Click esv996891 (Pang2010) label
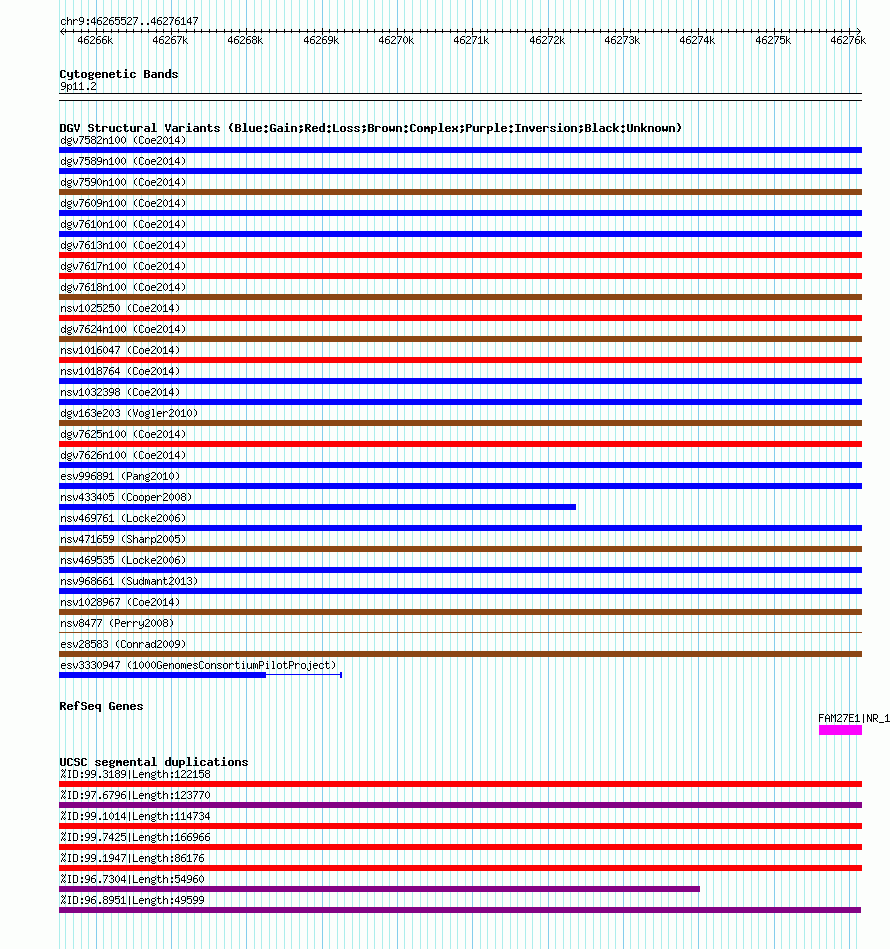The height and width of the screenshot is (949, 890). [120, 476]
